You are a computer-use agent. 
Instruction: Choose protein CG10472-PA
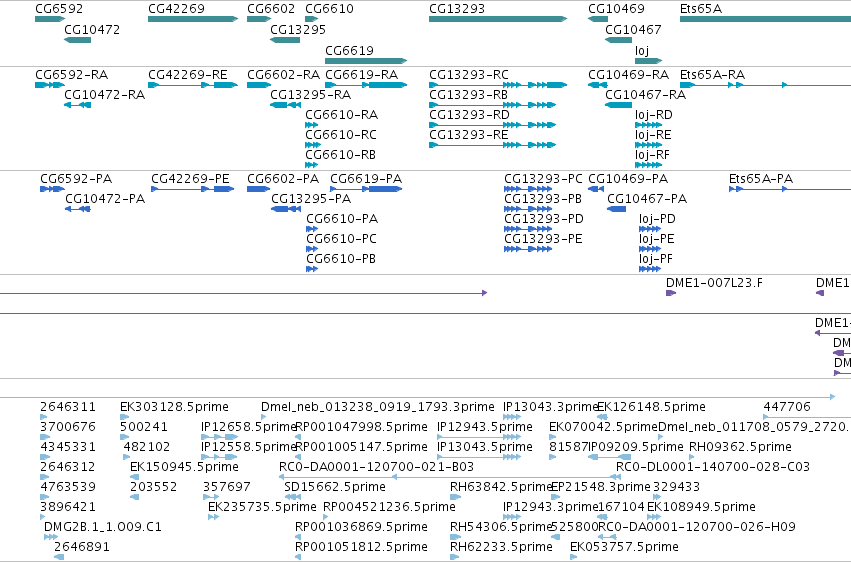105,199
